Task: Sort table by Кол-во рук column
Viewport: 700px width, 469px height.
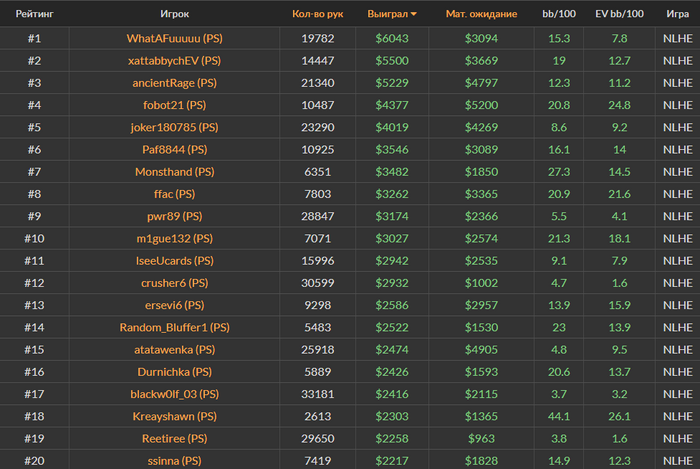Action: point(317,14)
